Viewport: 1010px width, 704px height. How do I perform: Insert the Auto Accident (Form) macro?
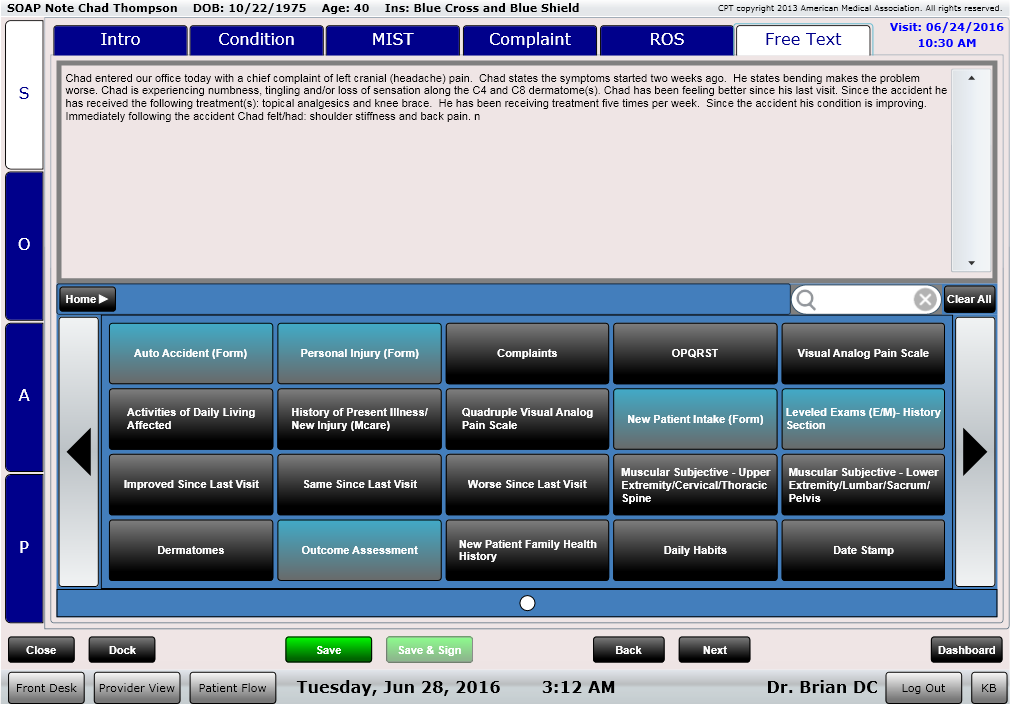(190, 353)
